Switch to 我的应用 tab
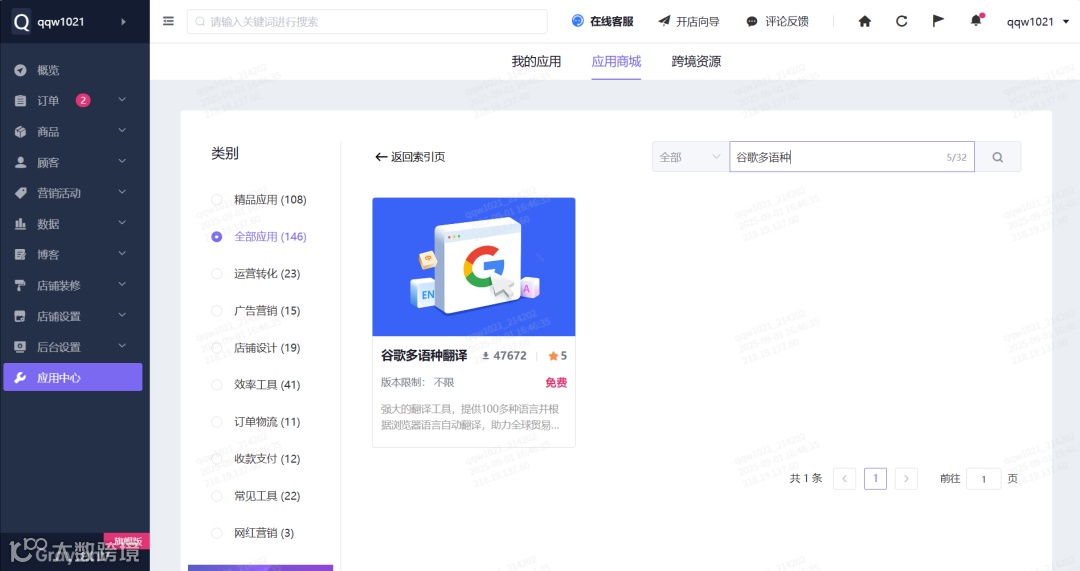This screenshot has height=571, width=1080. coord(536,61)
